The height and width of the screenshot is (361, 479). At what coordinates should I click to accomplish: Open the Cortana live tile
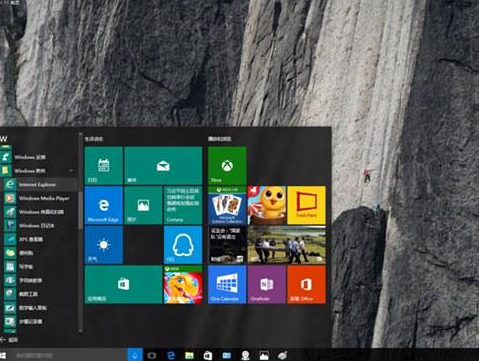183,205
